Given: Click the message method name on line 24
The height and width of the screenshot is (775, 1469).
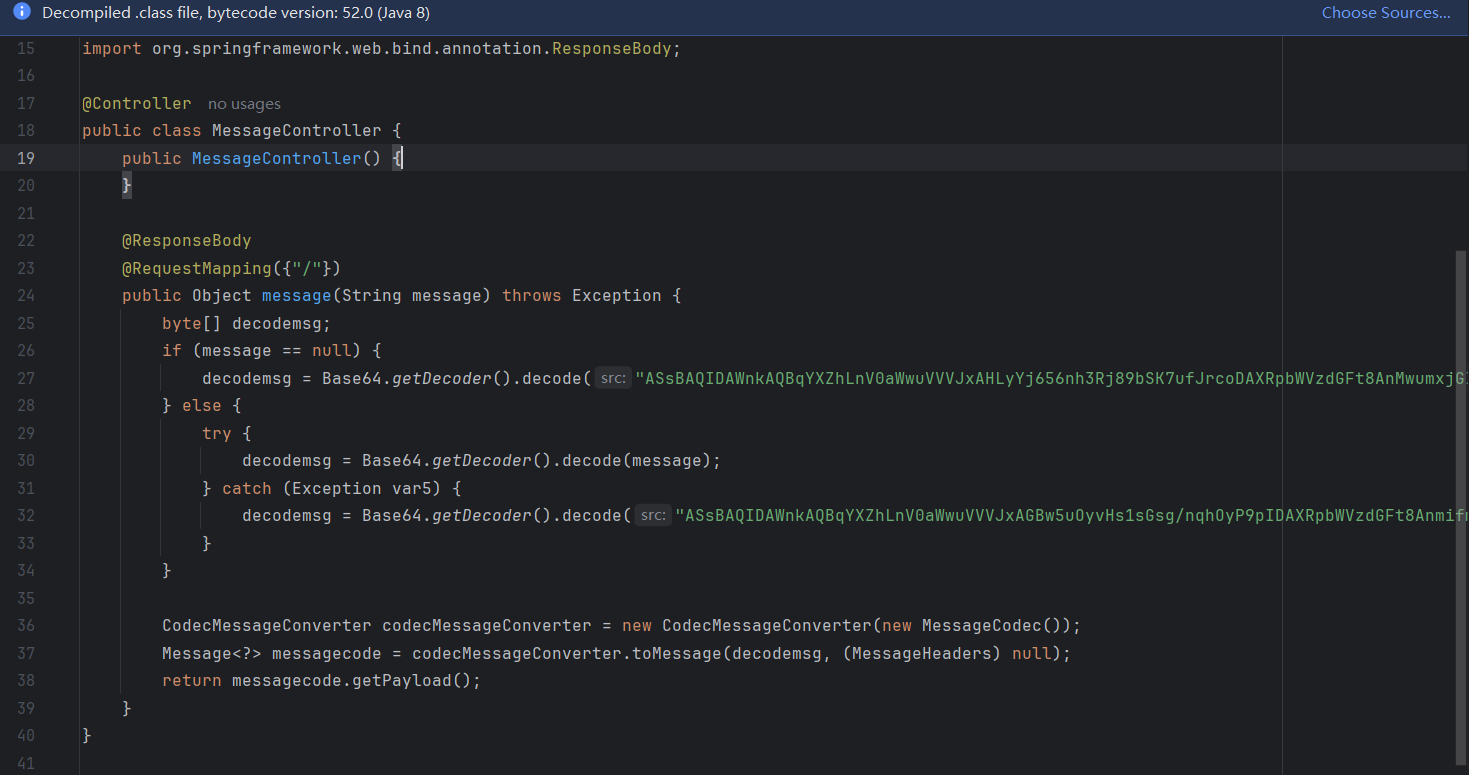Looking at the screenshot, I should (296, 295).
